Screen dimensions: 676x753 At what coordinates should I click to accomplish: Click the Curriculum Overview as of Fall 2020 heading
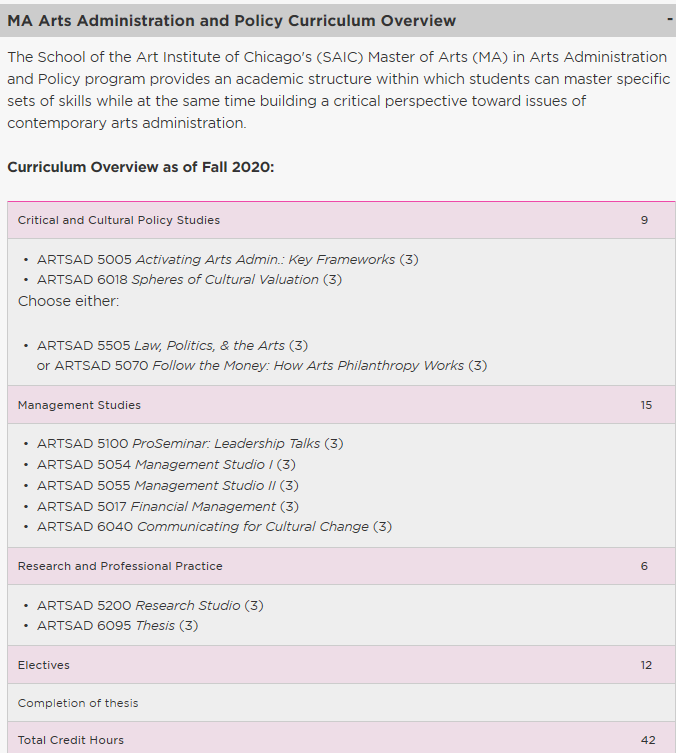click(x=141, y=167)
